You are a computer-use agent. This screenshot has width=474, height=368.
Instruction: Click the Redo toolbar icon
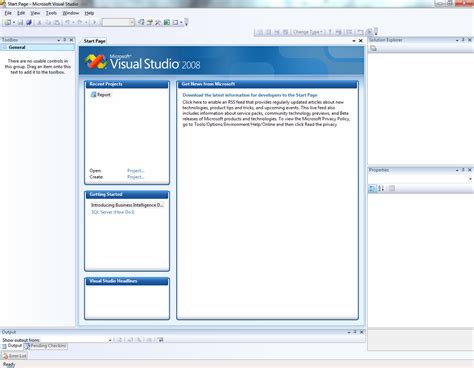(80, 22)
